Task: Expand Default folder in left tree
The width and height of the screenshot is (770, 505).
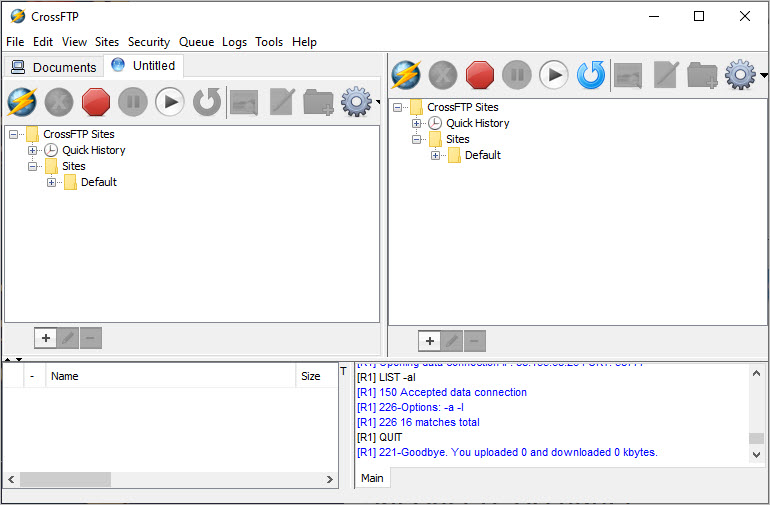Action: (x=52, y=182)
